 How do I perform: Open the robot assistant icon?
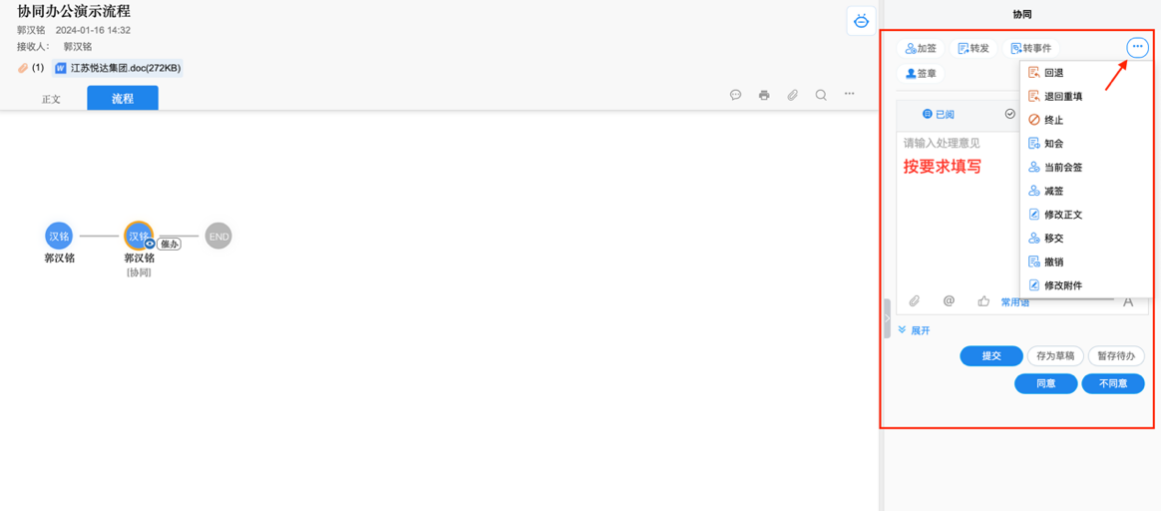click(861, 21)
